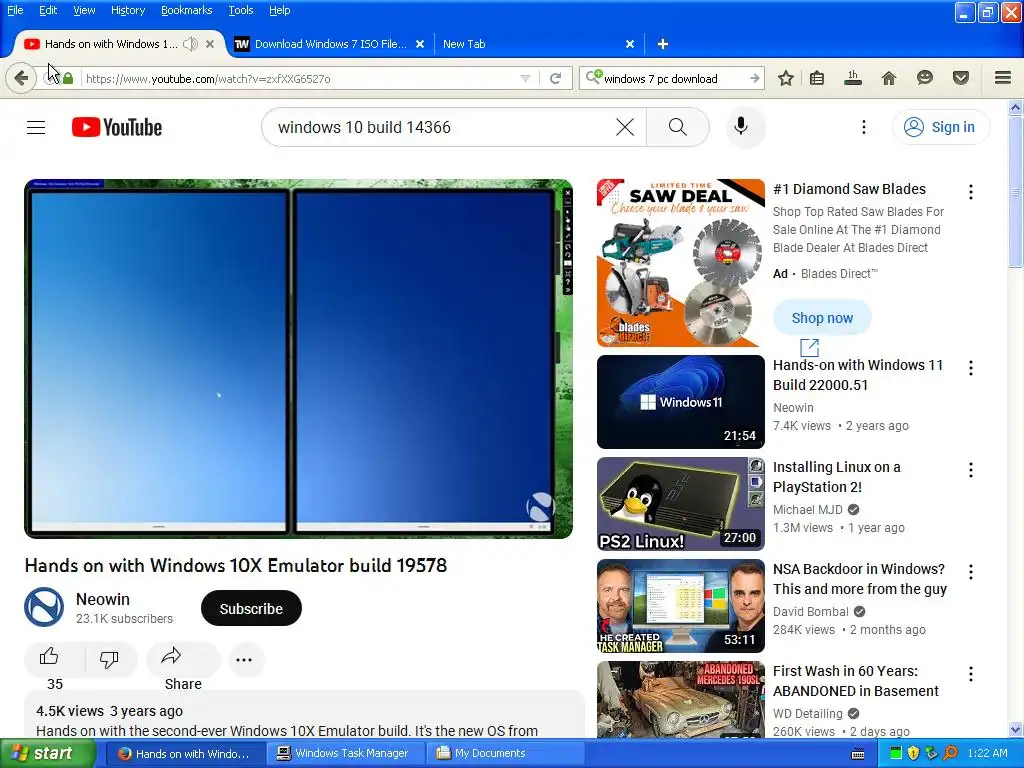The height and width of the screenshot is (768, 1024).
Task: Open options for PlayStation 2 Linux video
Action: (x=971, y=470)
